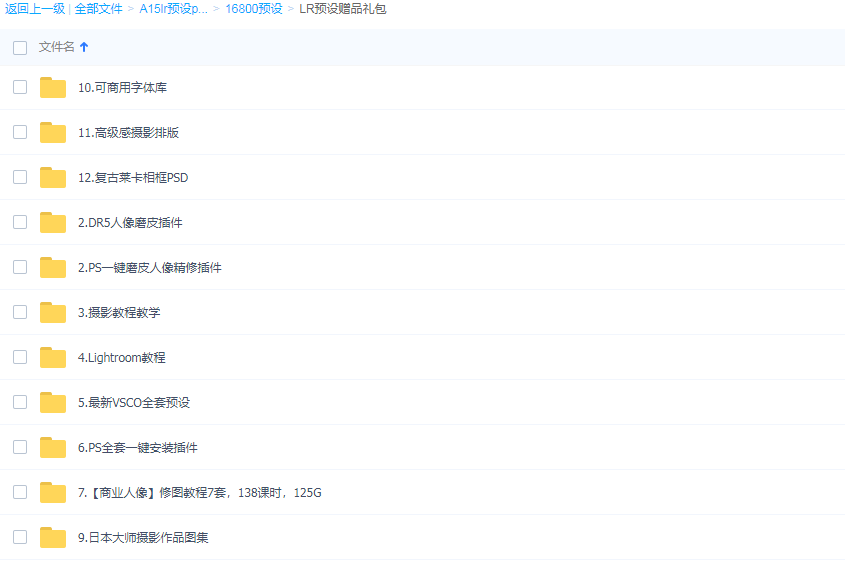The width and height of the screenshot is (845, 561).
Task: Check the box for 11.高级感摄影排版
Action: pyautogui.click(x=20, y=132)
